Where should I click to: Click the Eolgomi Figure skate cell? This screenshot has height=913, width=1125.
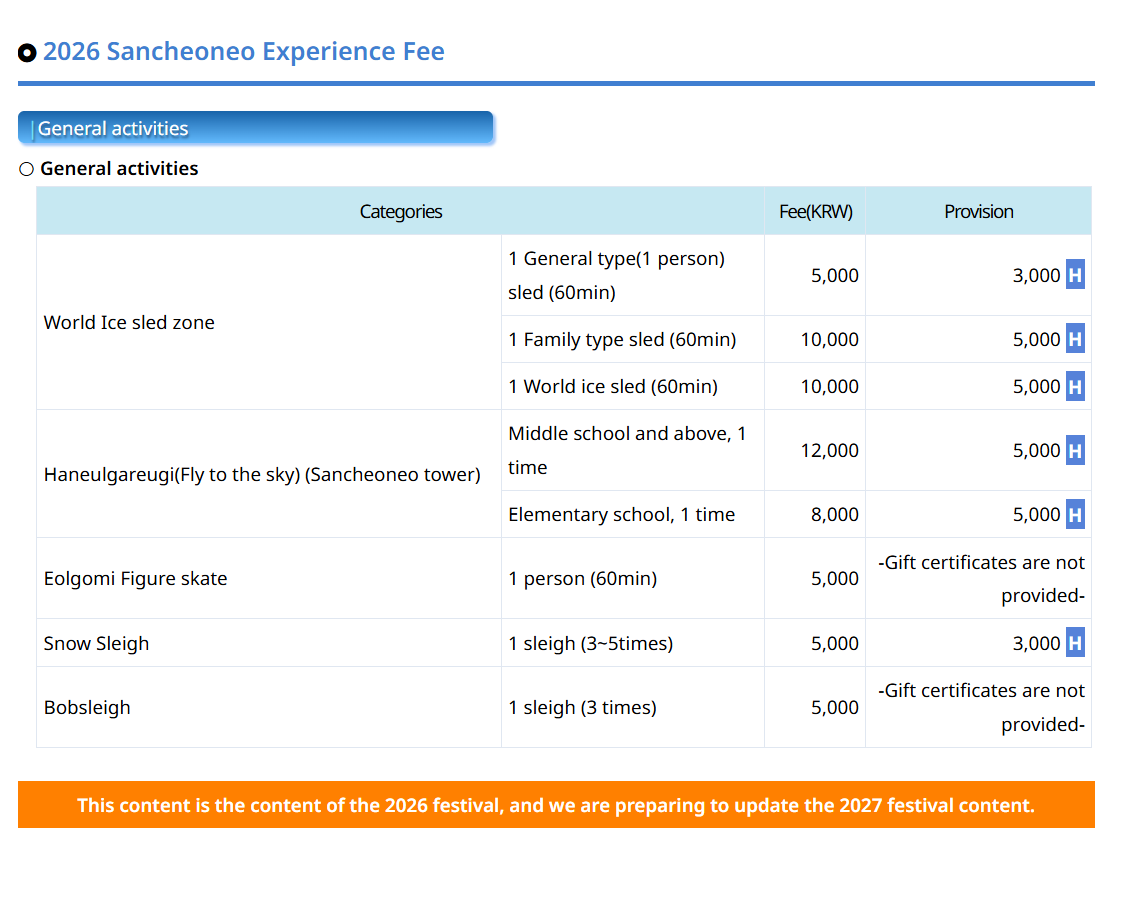tap(269, 579)
